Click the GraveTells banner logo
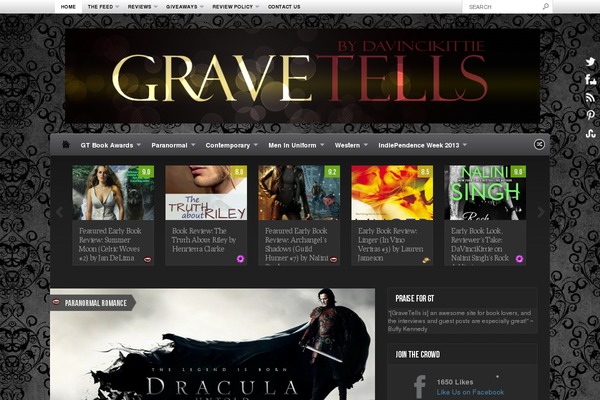 (302, 76)
